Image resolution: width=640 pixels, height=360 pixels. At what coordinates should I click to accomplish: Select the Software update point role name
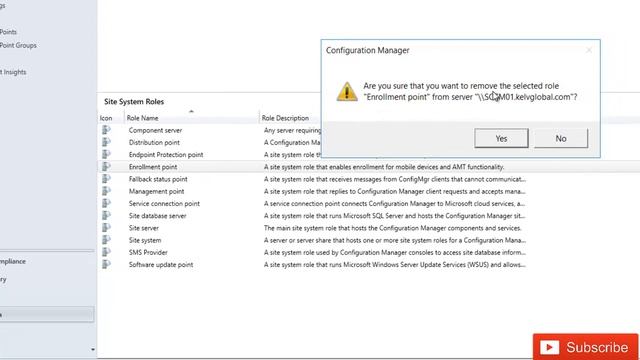pyautogui.click(x=161, y=265)
